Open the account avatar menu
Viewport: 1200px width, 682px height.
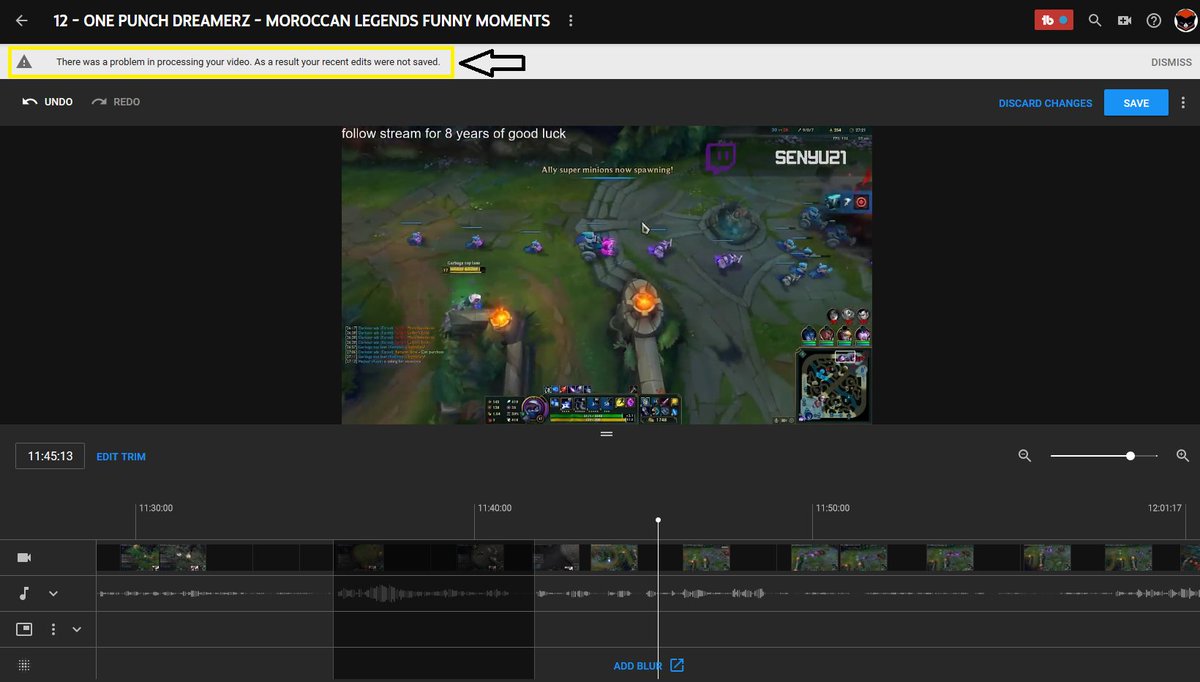tap(1185, 20)
